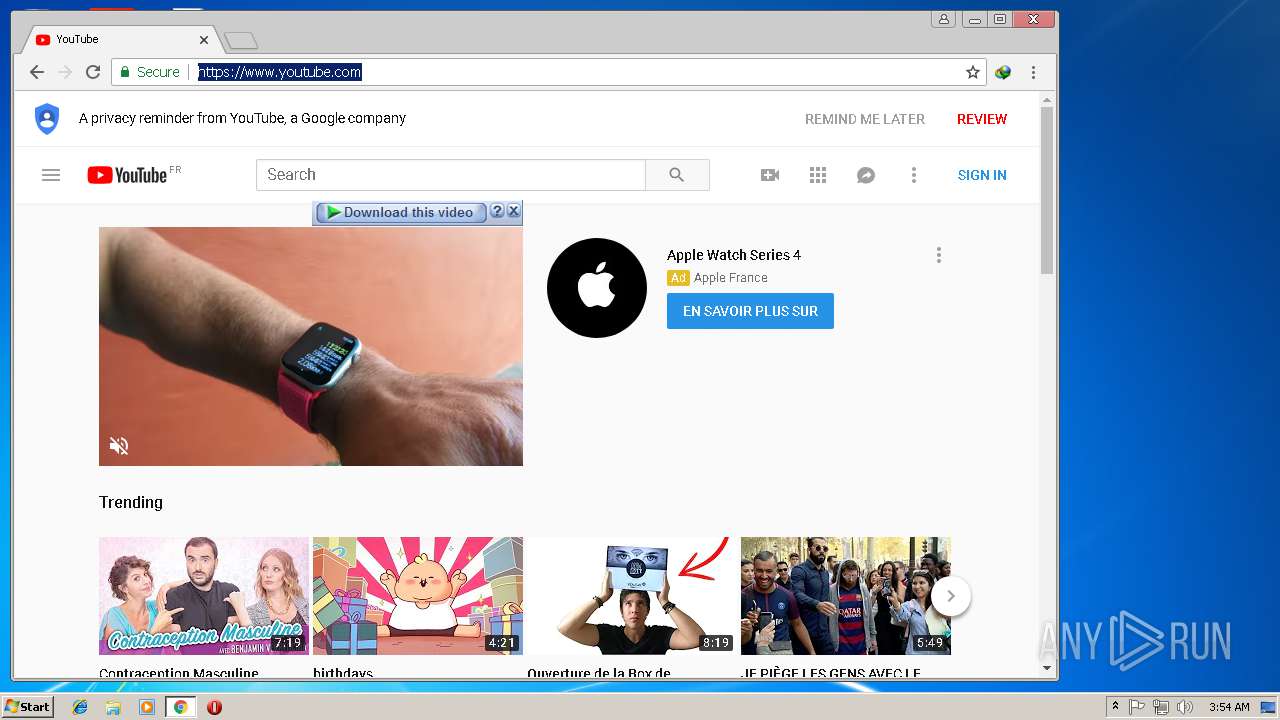Viewport: 1280px width, 720px height.
Task: Play the Apple Watch ad video
Action: pyautogui.click(x=311, y=346)
